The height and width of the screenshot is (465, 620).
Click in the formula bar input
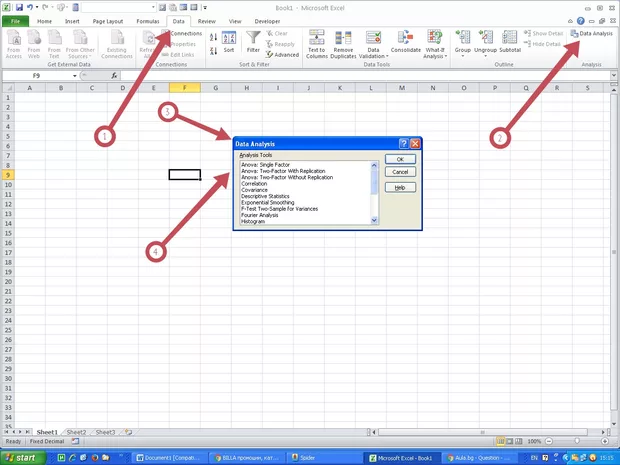point(366,76)
